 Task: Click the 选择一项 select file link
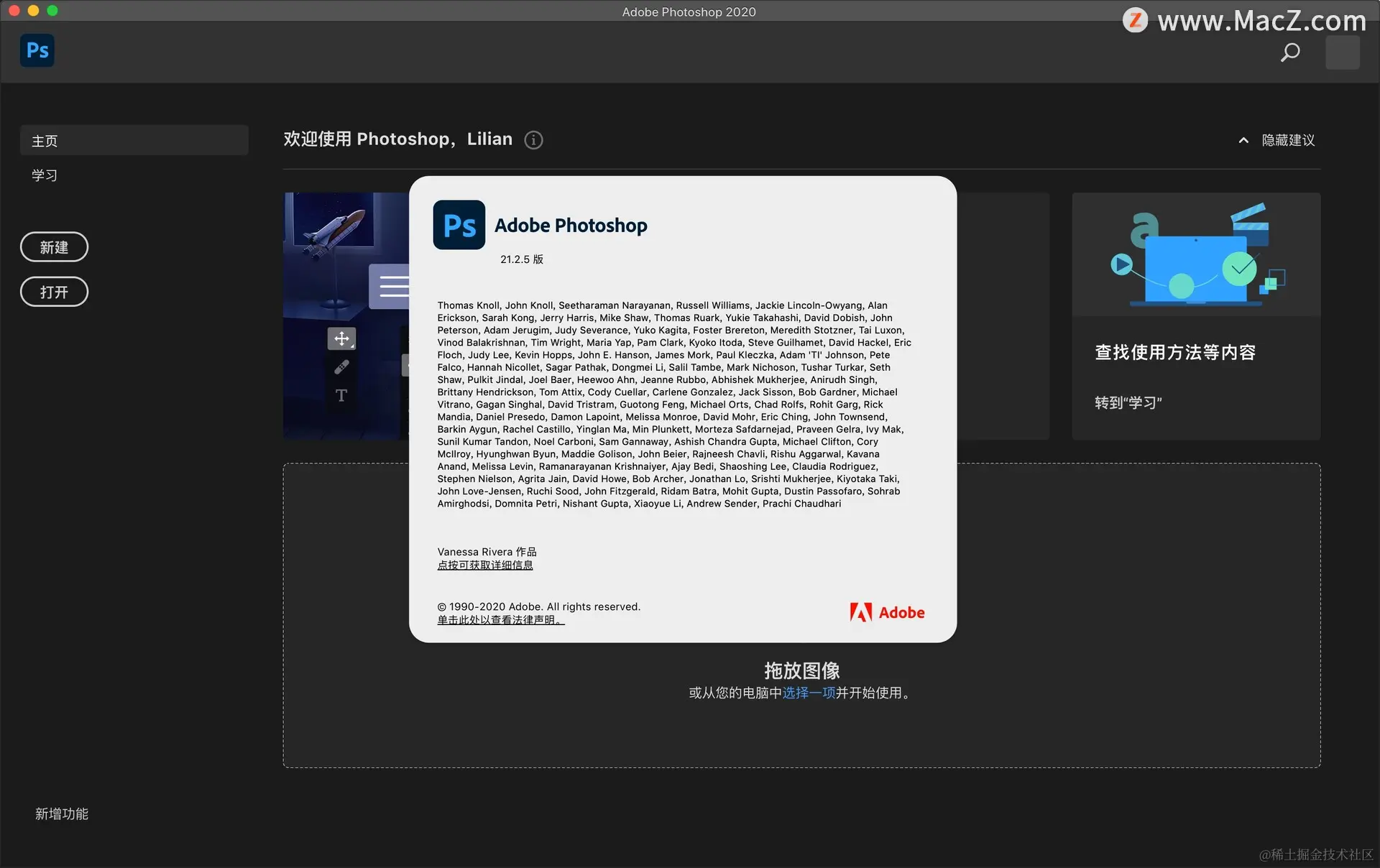tap(809, 693)
